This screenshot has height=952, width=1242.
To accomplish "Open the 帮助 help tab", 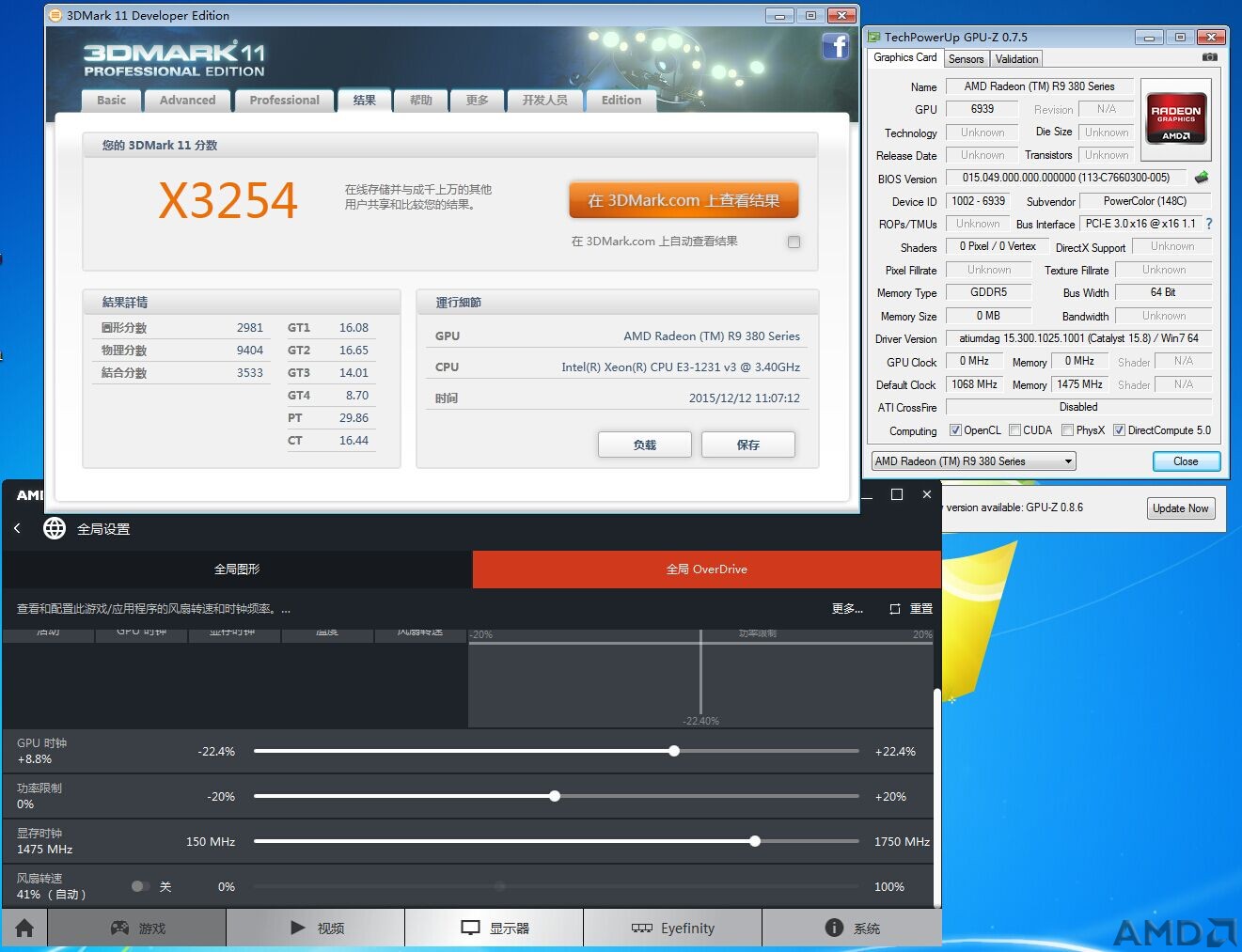I will pos(421,101).
